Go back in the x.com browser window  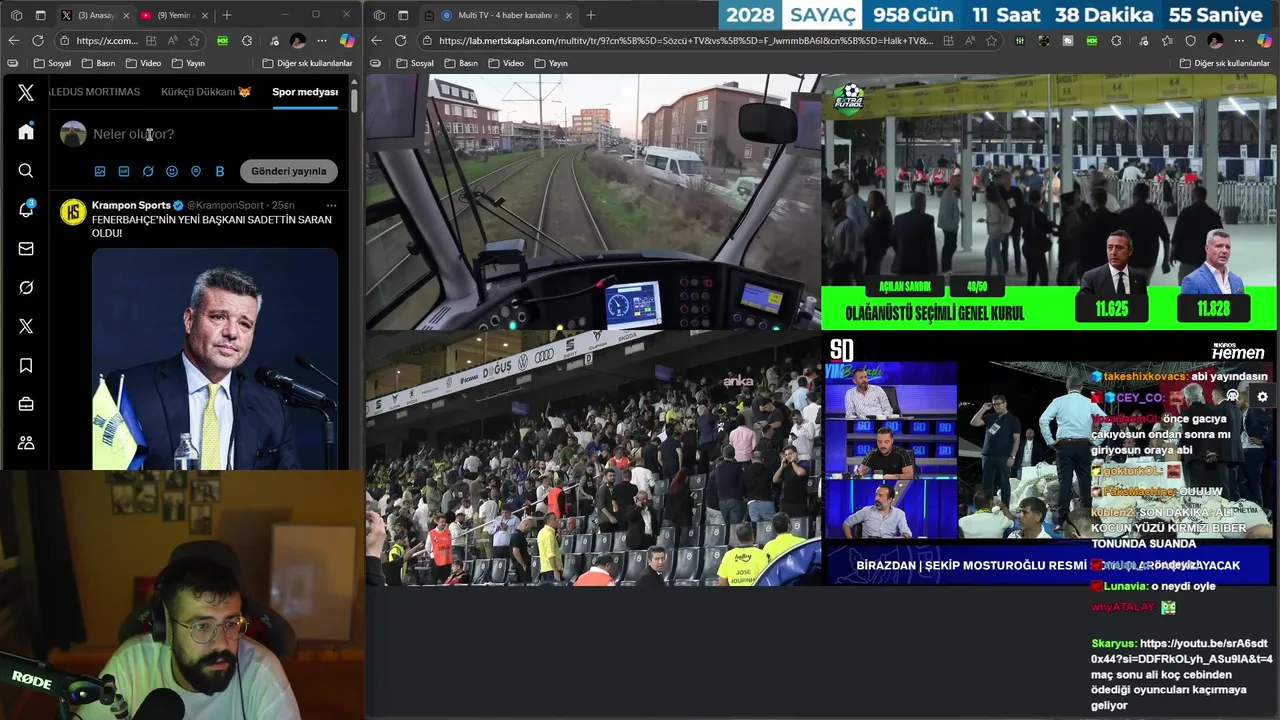(14, 40)
